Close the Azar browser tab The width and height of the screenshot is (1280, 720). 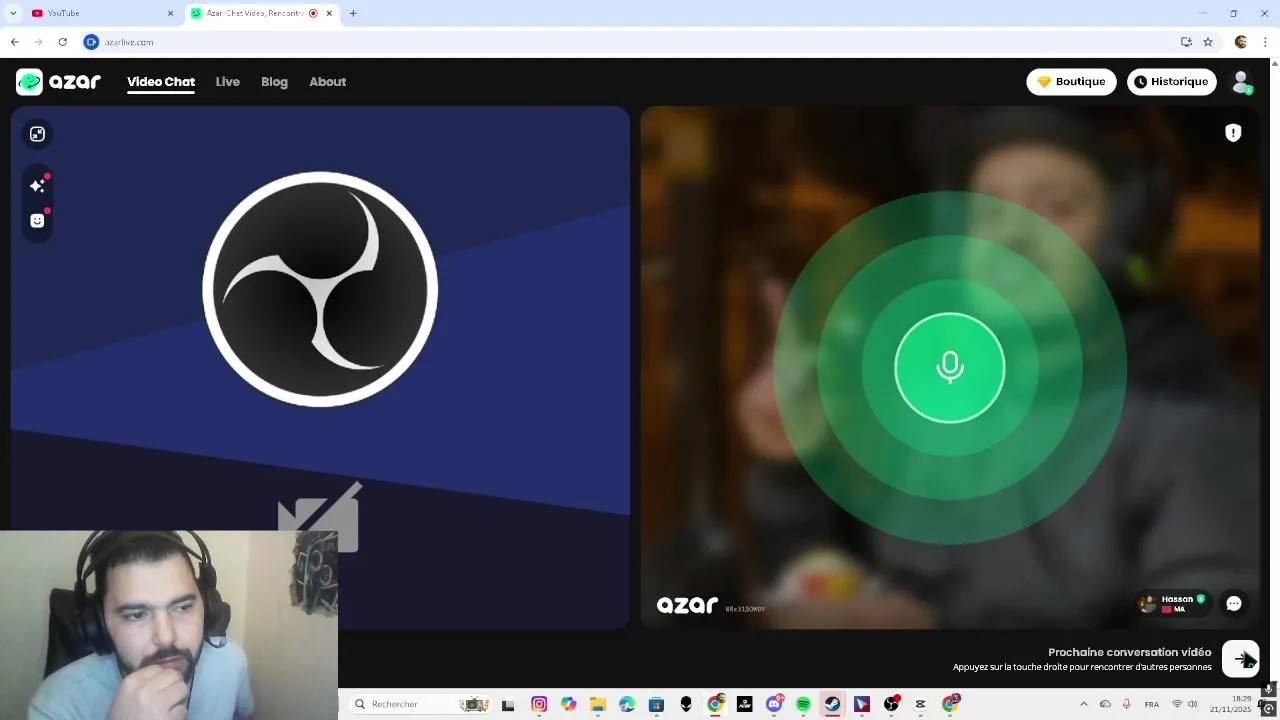[329, 13]
